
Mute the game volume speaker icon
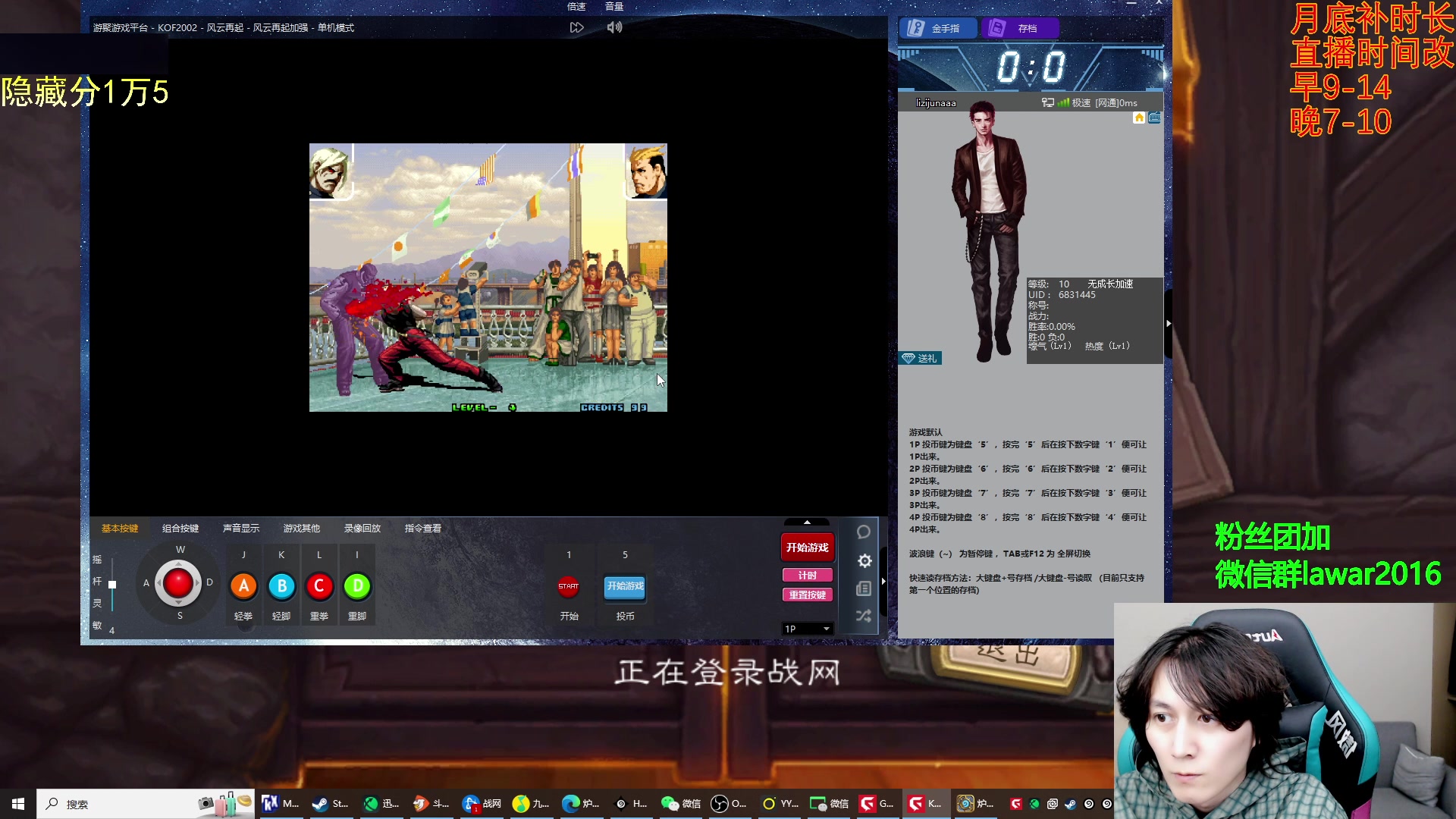tap(614, 28)
